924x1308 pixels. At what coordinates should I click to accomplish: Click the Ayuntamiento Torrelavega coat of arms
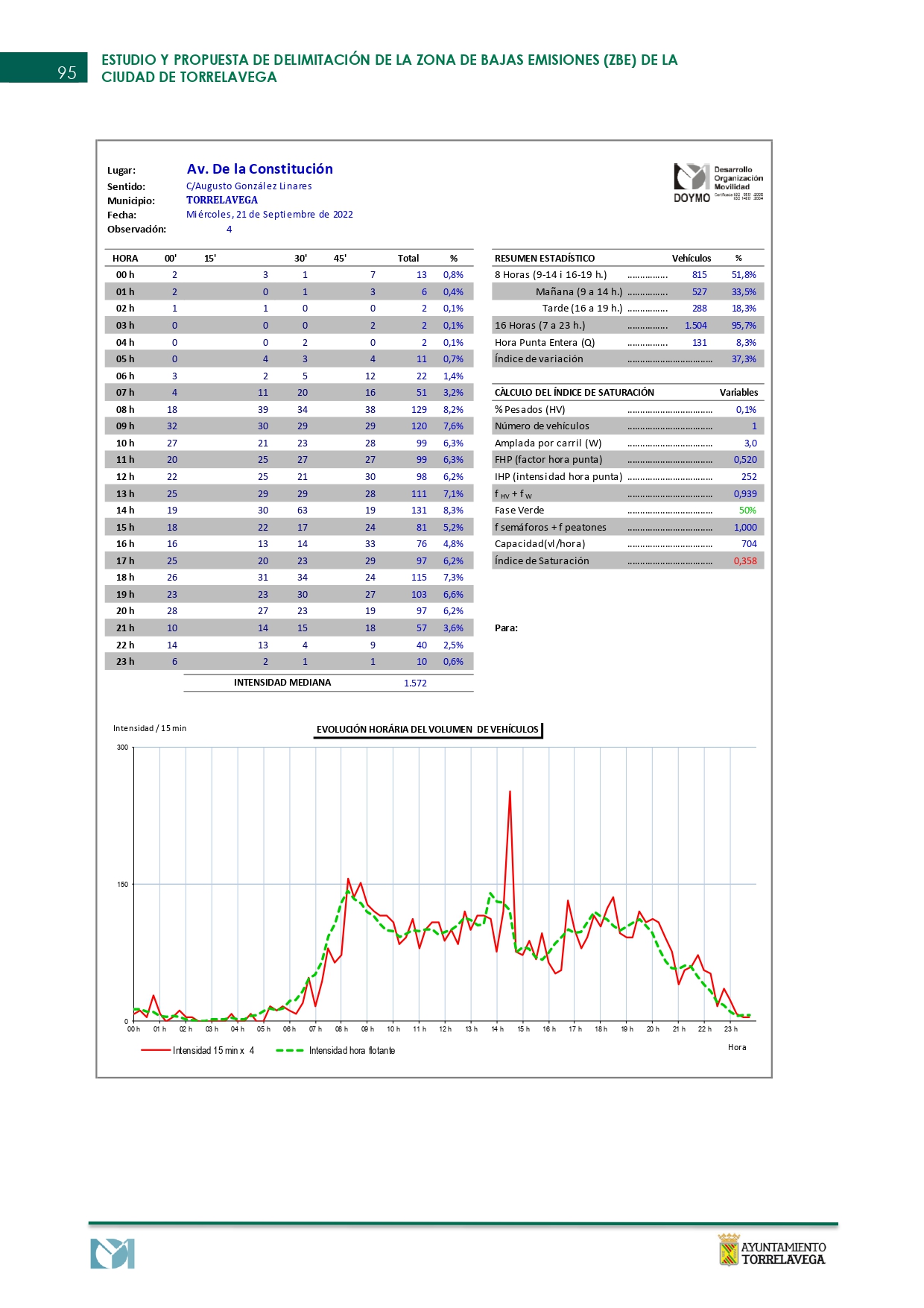tap(728, 1250)
